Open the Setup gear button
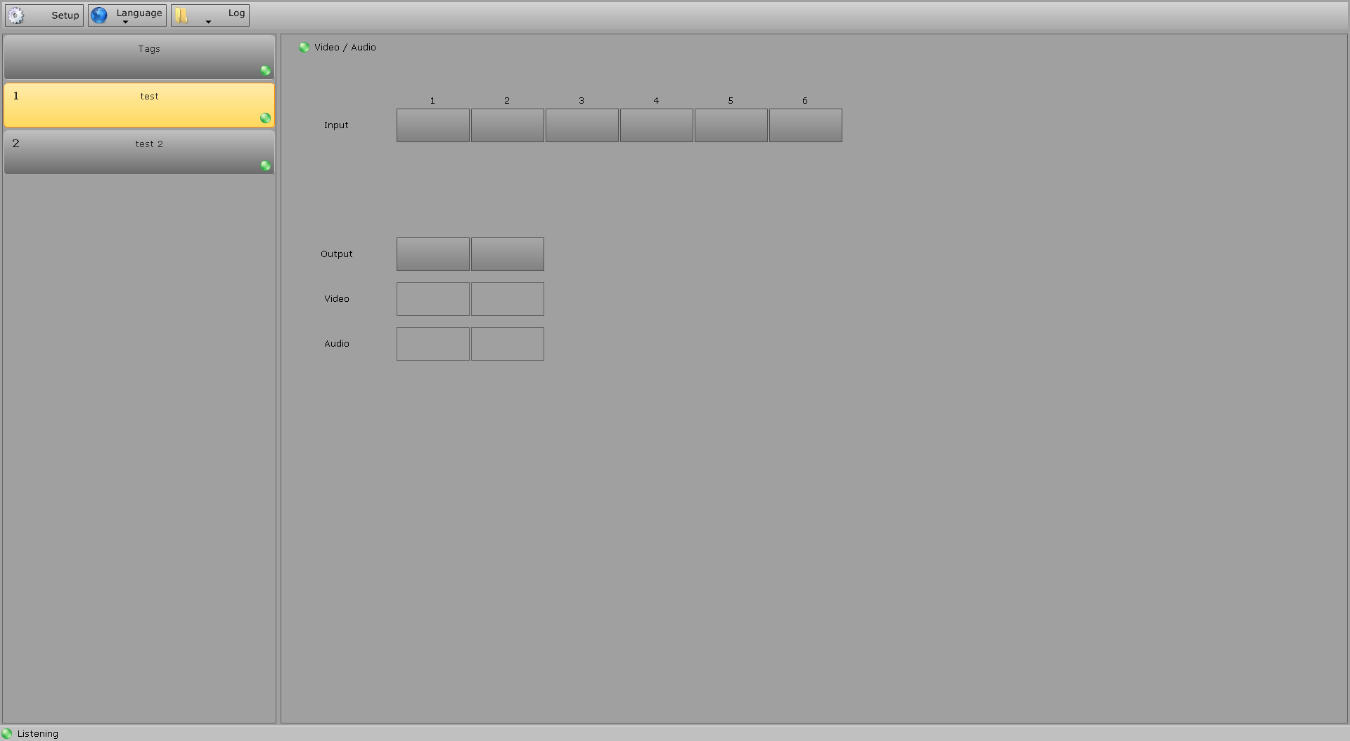 pos(44,15)
